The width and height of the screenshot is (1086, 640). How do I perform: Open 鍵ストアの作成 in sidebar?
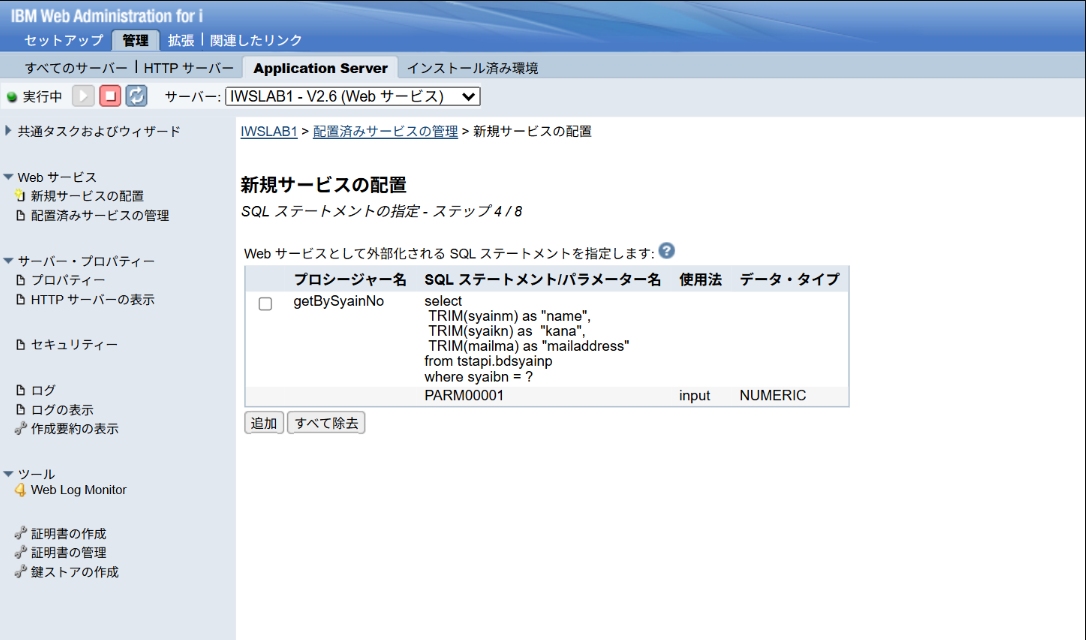[x=75, y=571]
